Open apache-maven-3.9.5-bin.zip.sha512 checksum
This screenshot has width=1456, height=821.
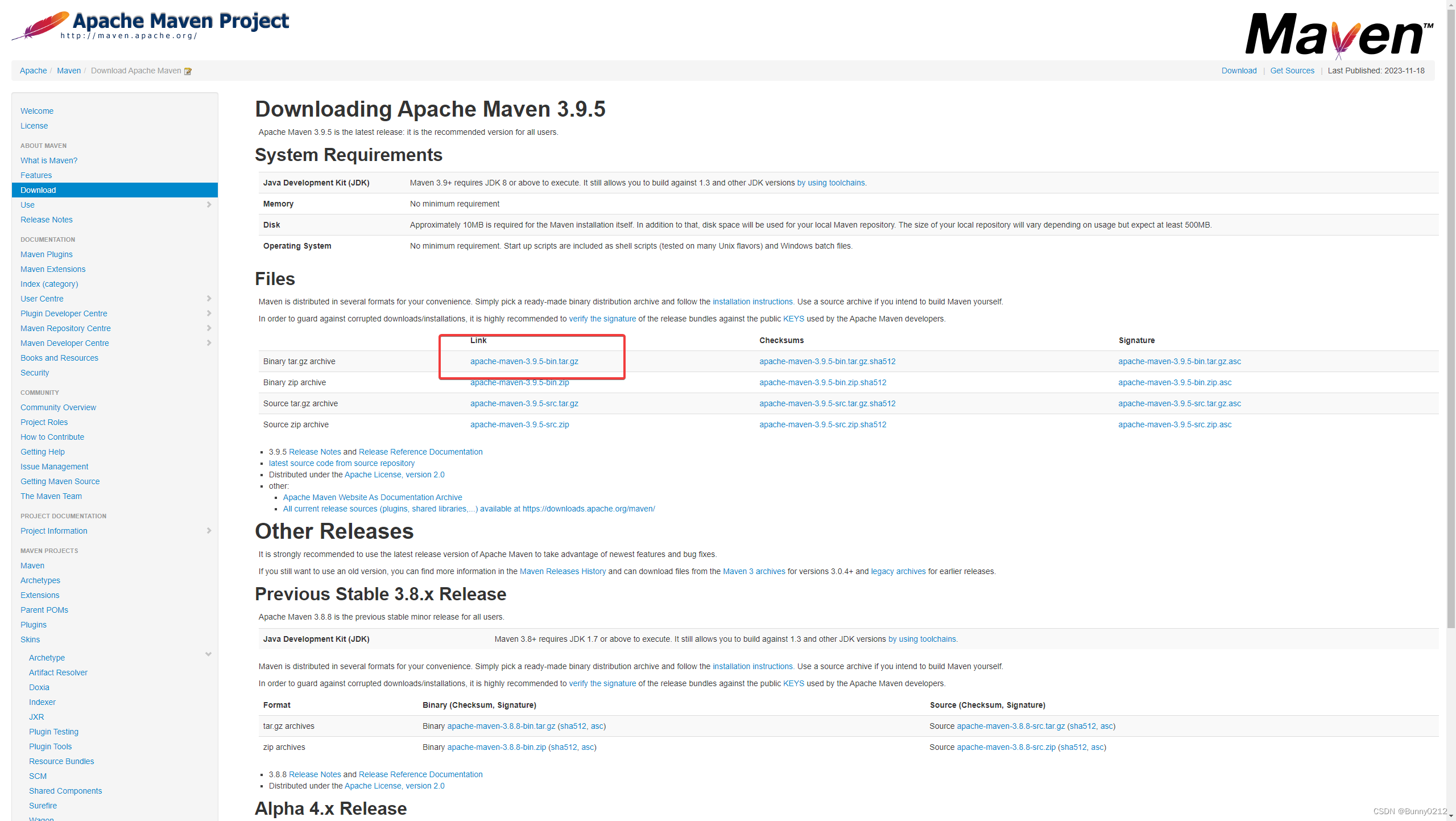pos(822,382)
